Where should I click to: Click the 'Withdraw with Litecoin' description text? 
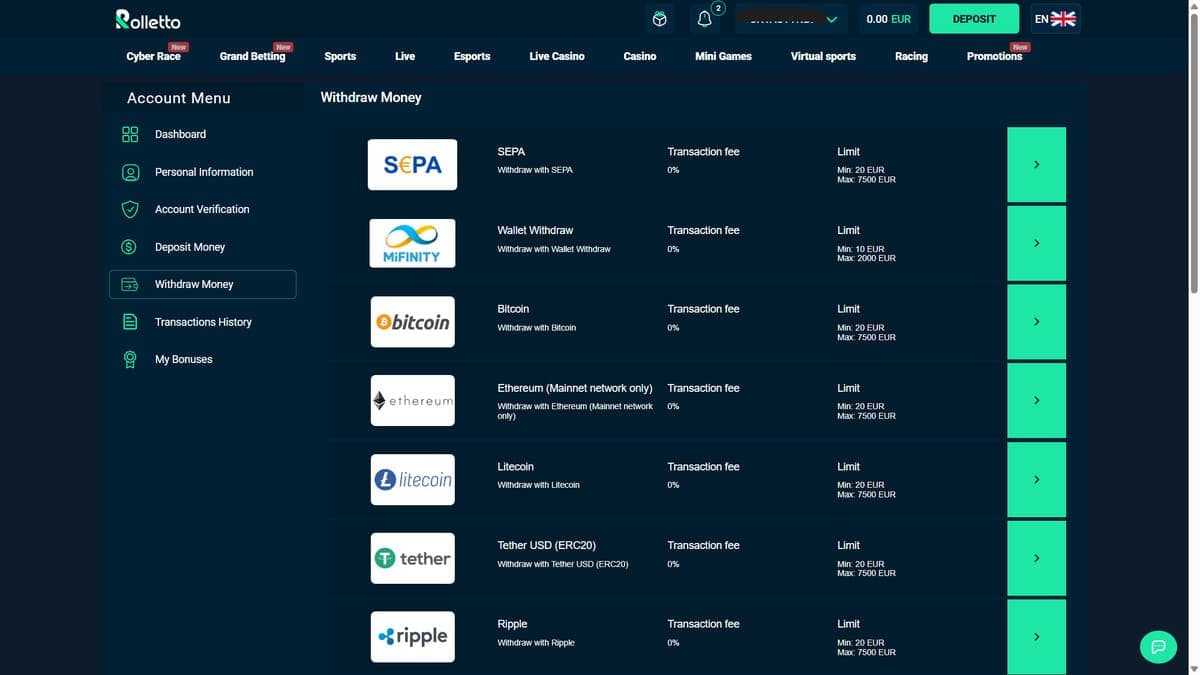tap(538, 485)
